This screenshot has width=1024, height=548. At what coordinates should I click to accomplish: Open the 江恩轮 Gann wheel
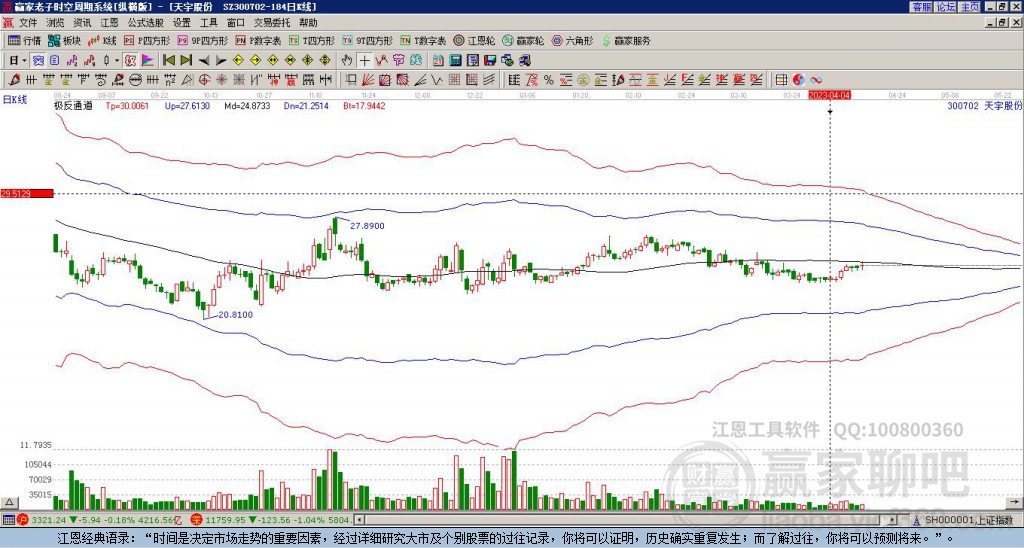(x=474, y=40)
